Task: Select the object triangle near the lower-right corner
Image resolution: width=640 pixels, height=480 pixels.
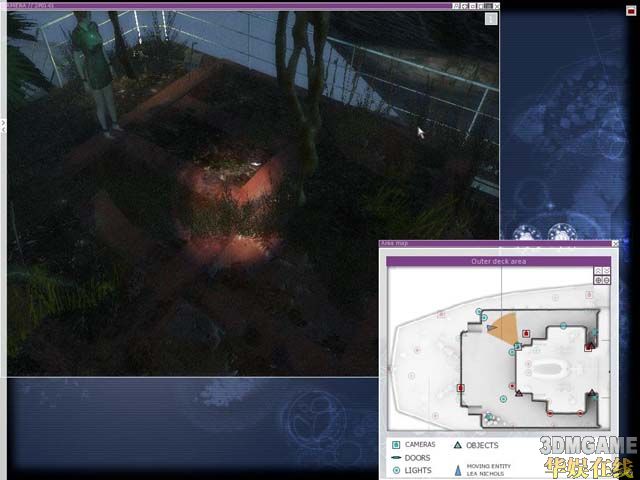Action: (591, 393)
